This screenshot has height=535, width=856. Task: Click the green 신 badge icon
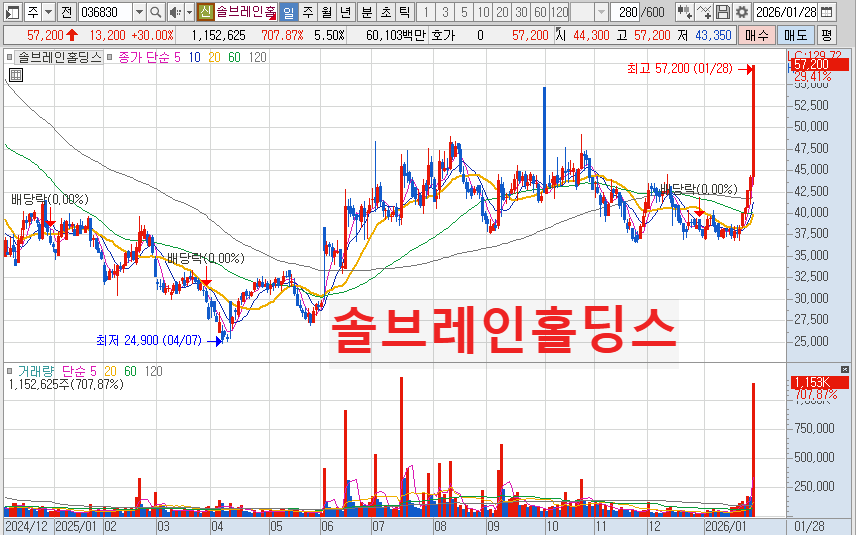205,12
